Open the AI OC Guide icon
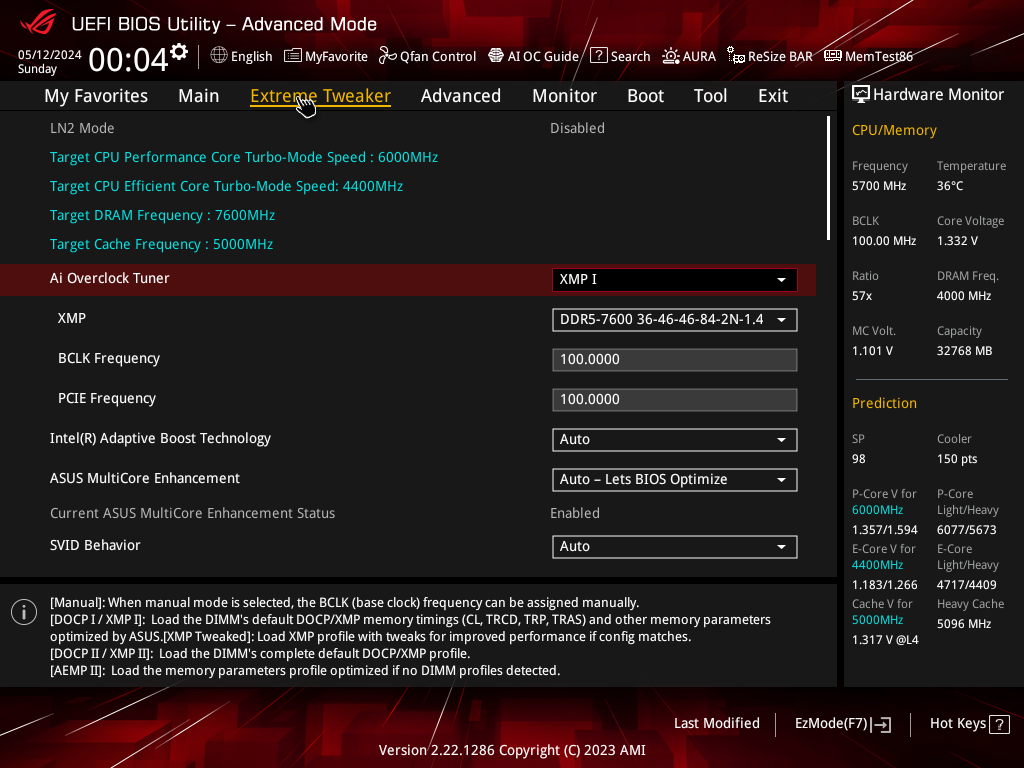This screenshot has height=768, width=1024. click(x=496, y=56)
